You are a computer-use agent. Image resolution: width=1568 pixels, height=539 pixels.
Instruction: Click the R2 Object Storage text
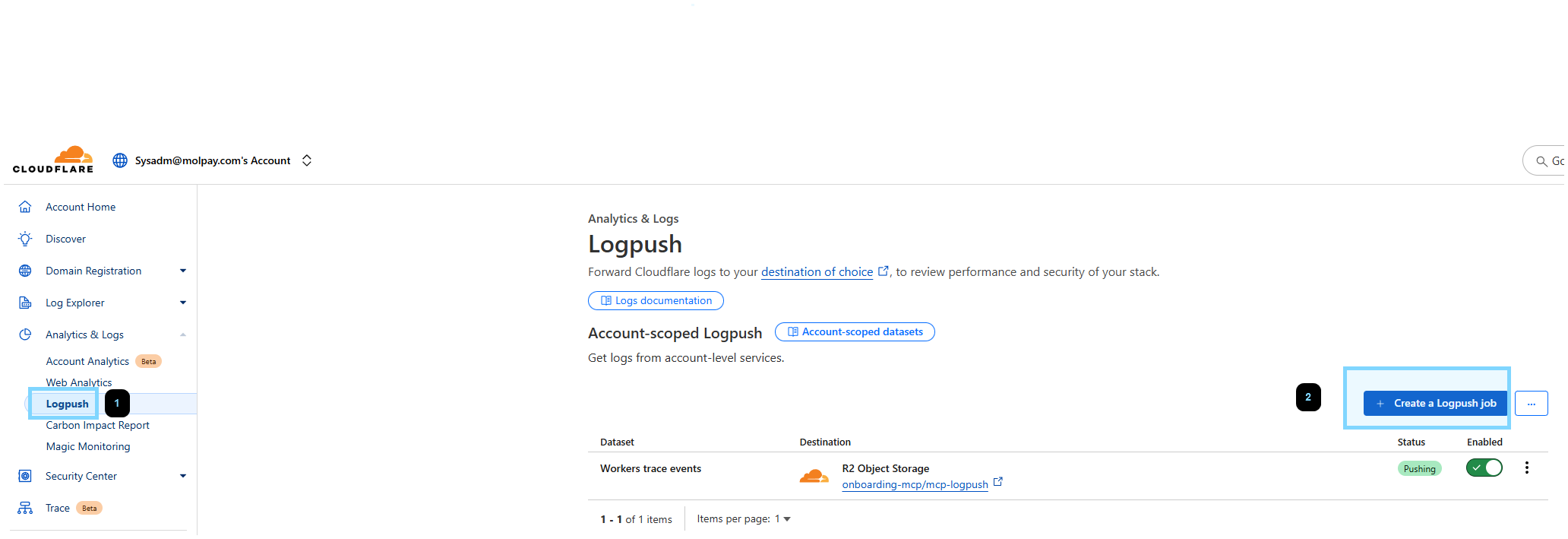885,468
